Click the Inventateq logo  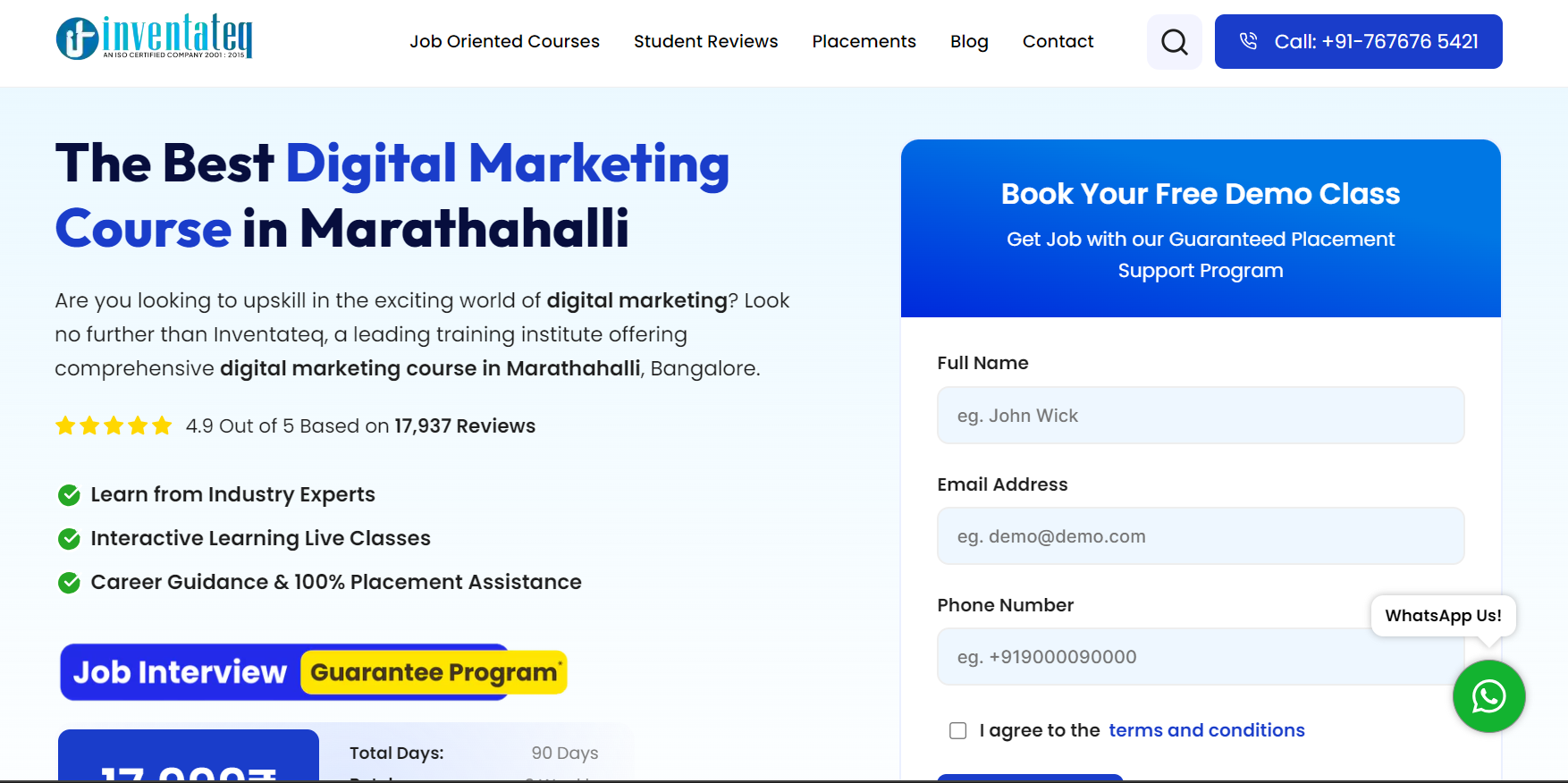[154, 38]
